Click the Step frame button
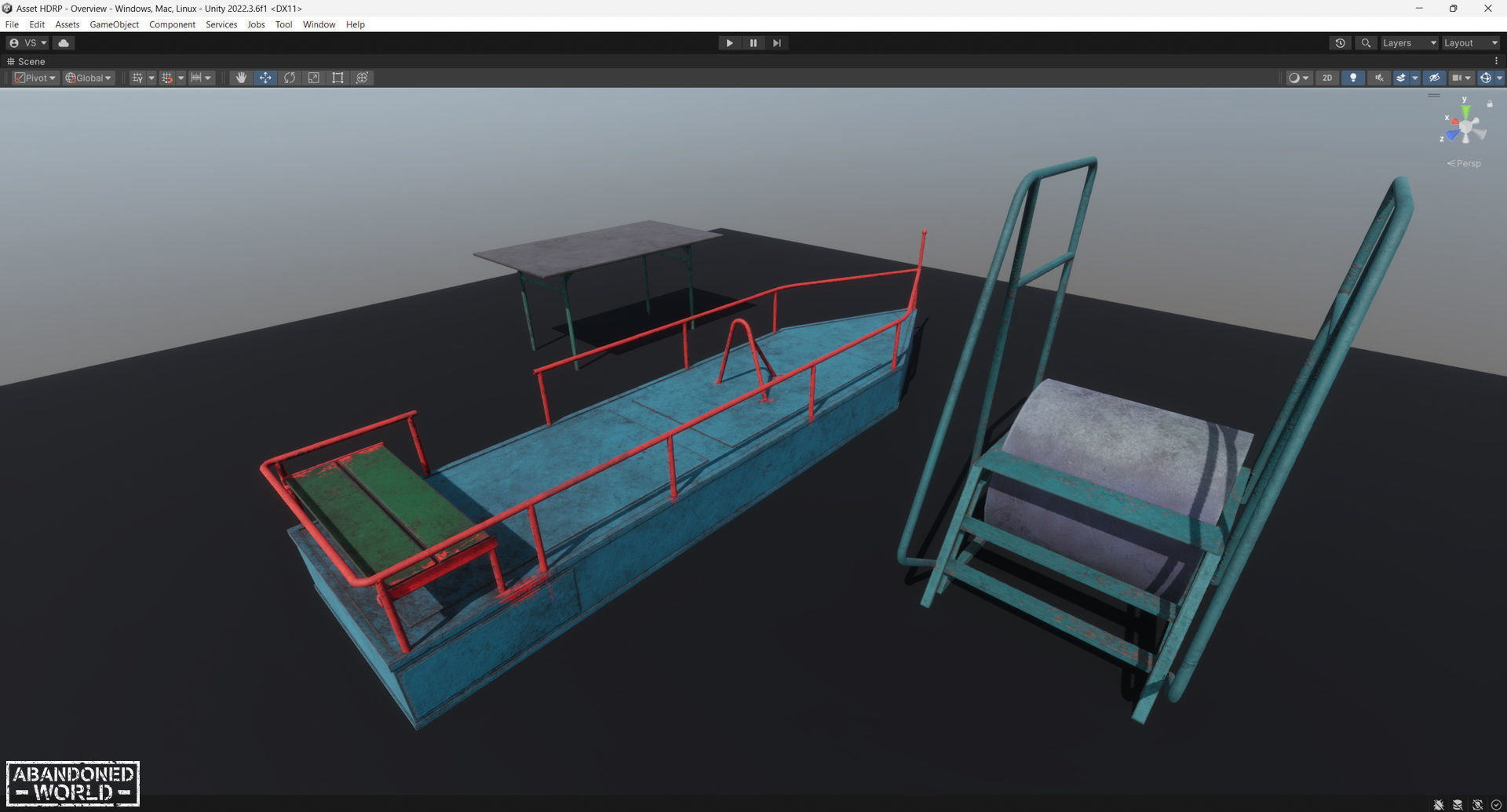The image size is (1507, 812). click(x=777, y=43)
